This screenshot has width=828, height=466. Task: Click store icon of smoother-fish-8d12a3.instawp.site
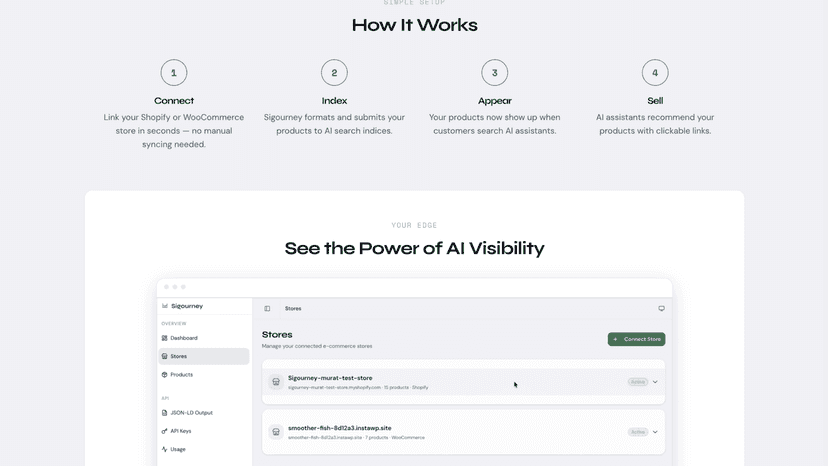276,432
